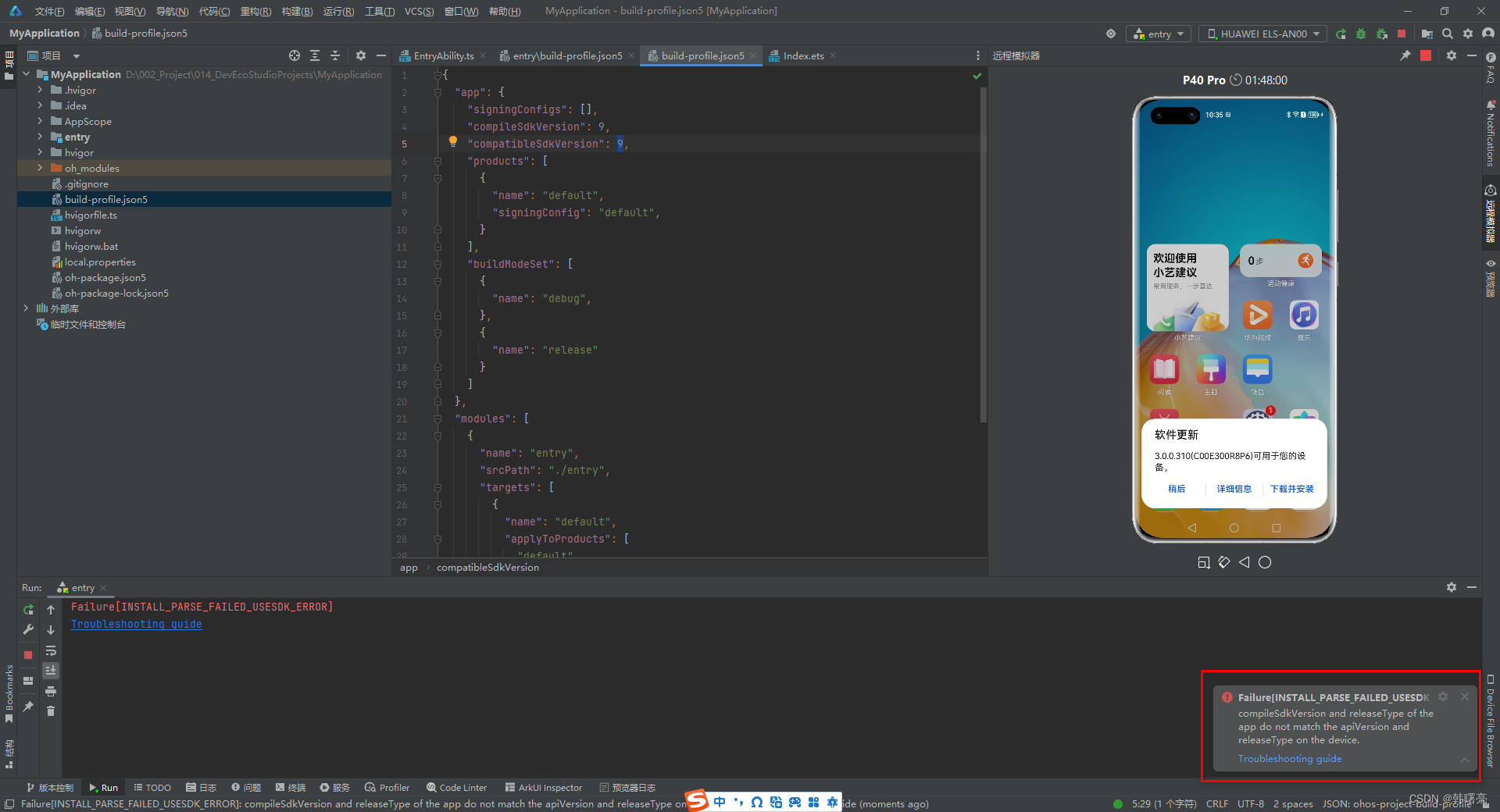Stop the running application

coord(1402,34)
